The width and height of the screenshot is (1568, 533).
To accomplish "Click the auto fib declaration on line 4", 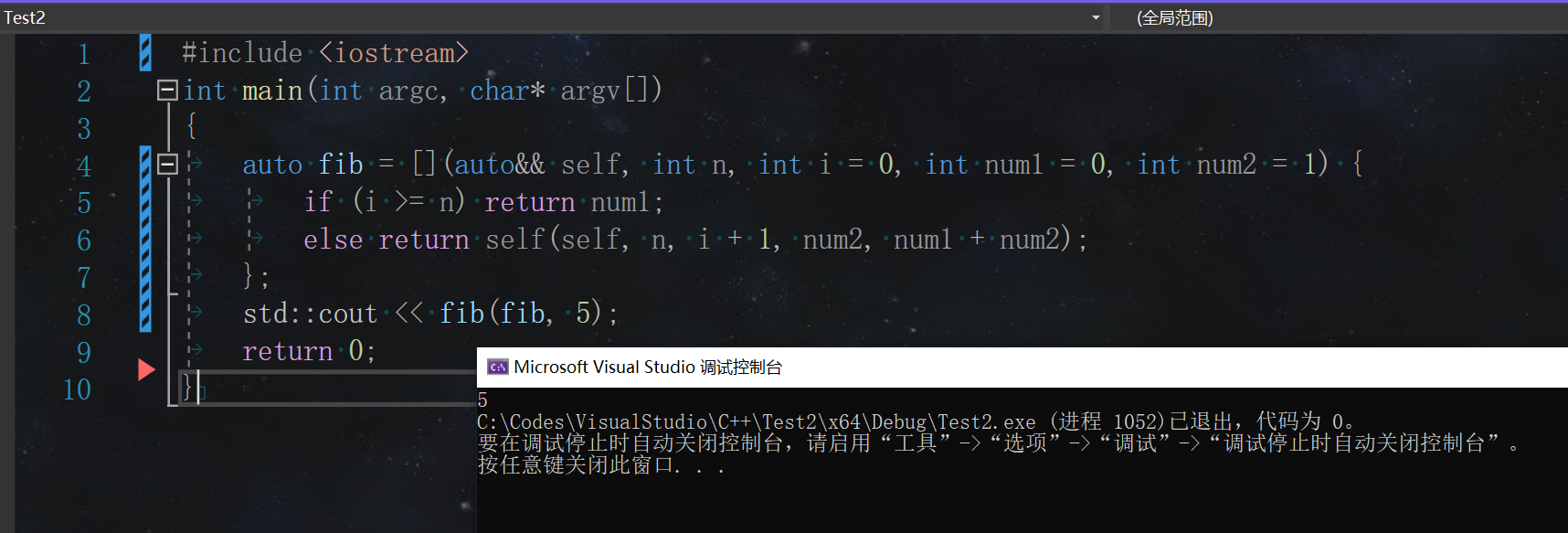I will [302, 165].
